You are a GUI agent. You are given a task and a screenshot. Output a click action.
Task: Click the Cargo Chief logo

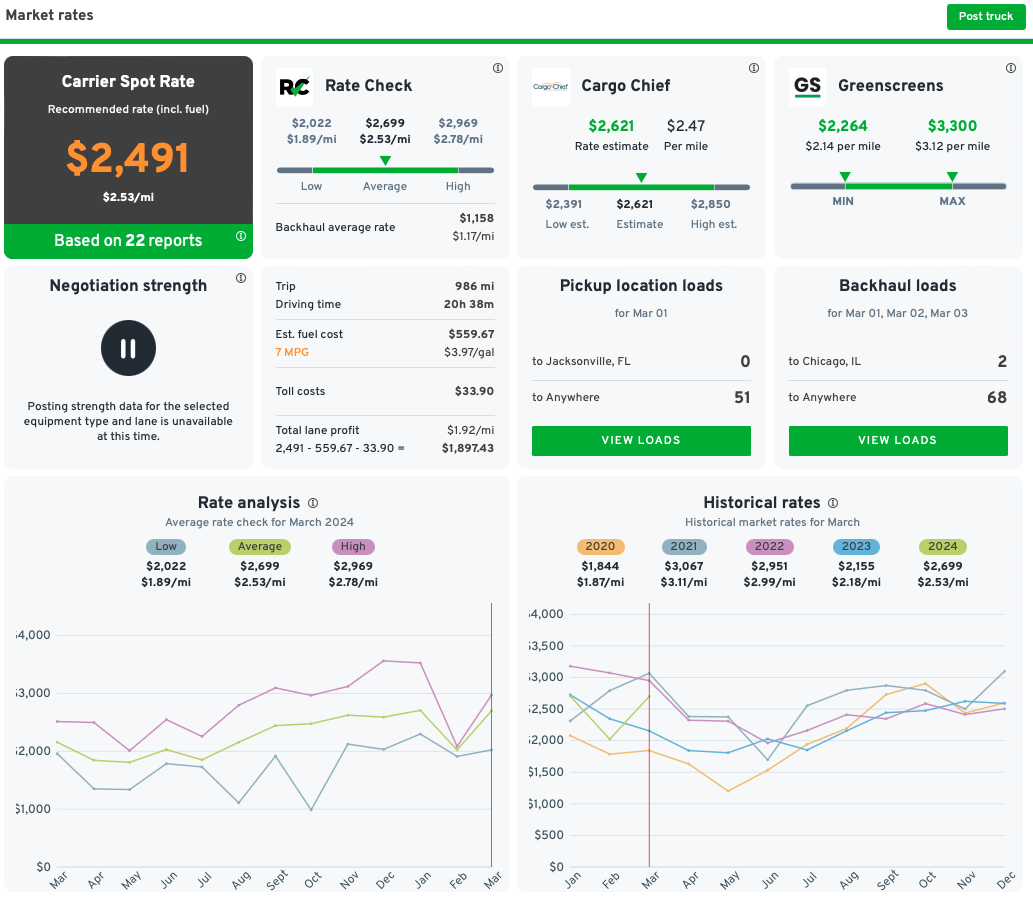point(550,86)
